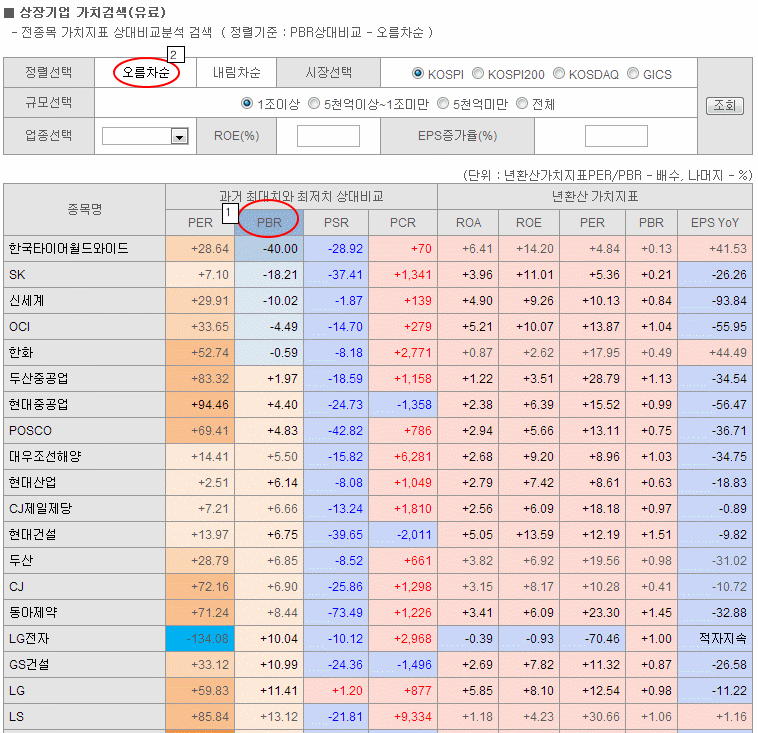Open stock 현대중공업

39,405
